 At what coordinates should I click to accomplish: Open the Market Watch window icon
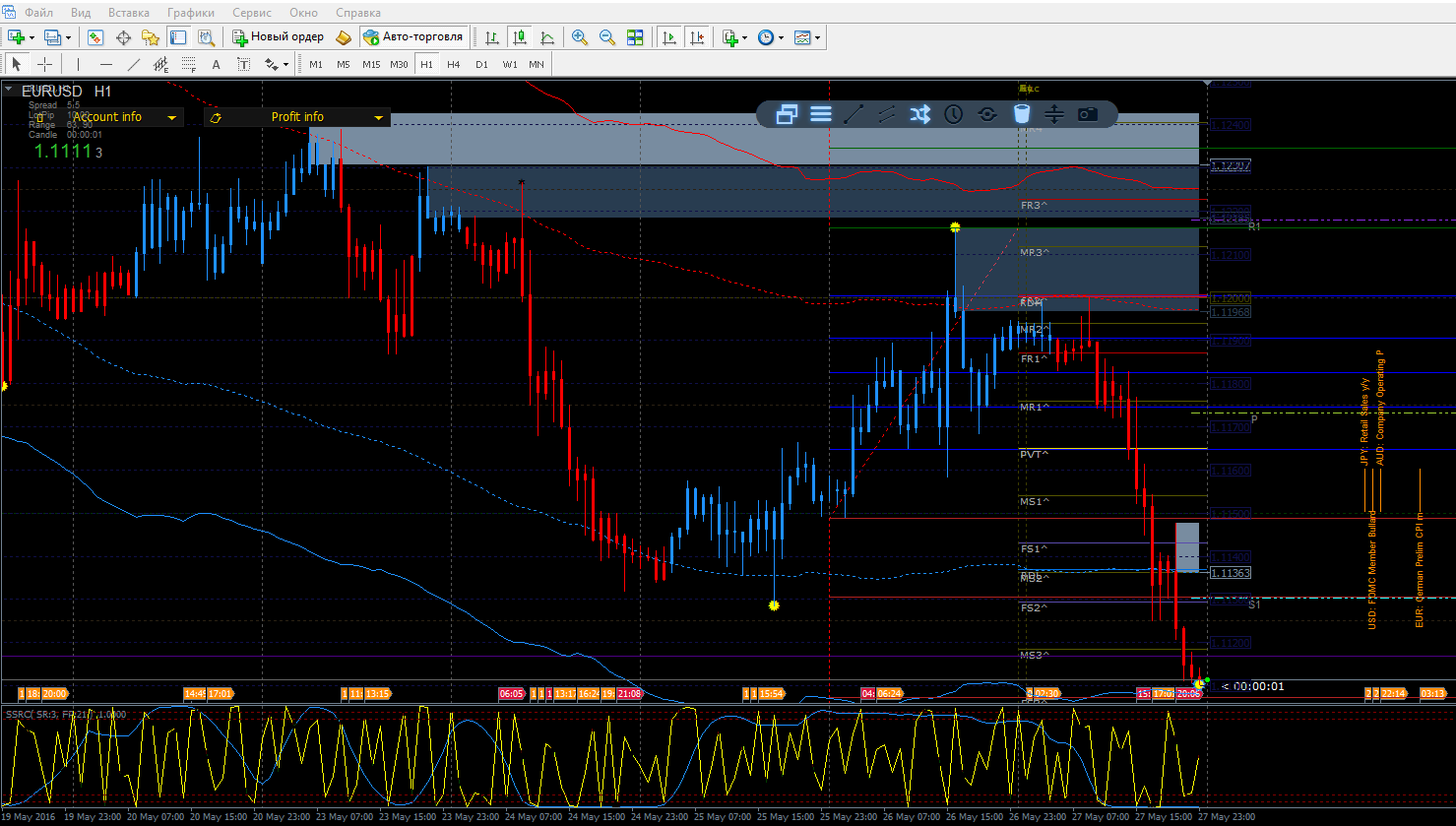click(95, 37)
